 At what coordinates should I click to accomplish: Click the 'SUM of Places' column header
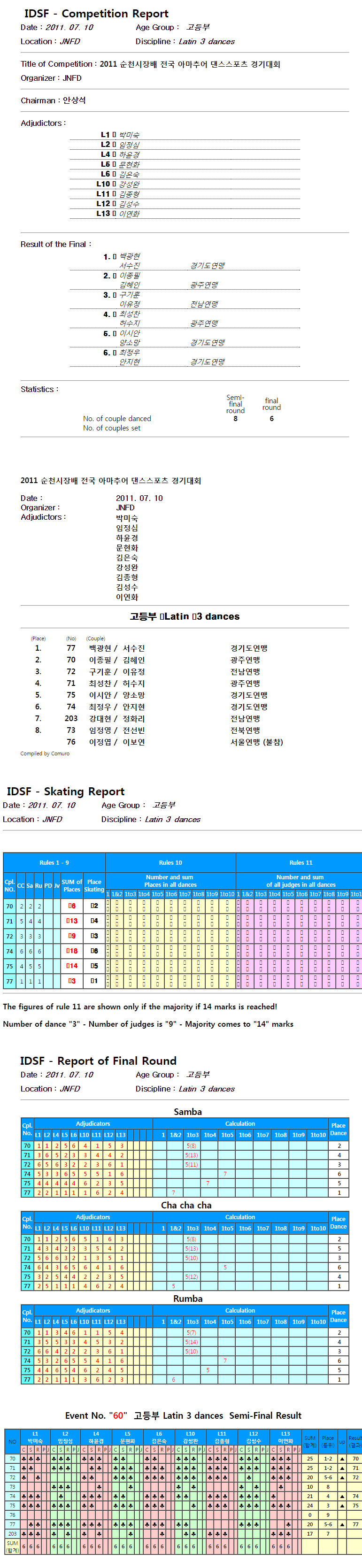tap(72, 886)
